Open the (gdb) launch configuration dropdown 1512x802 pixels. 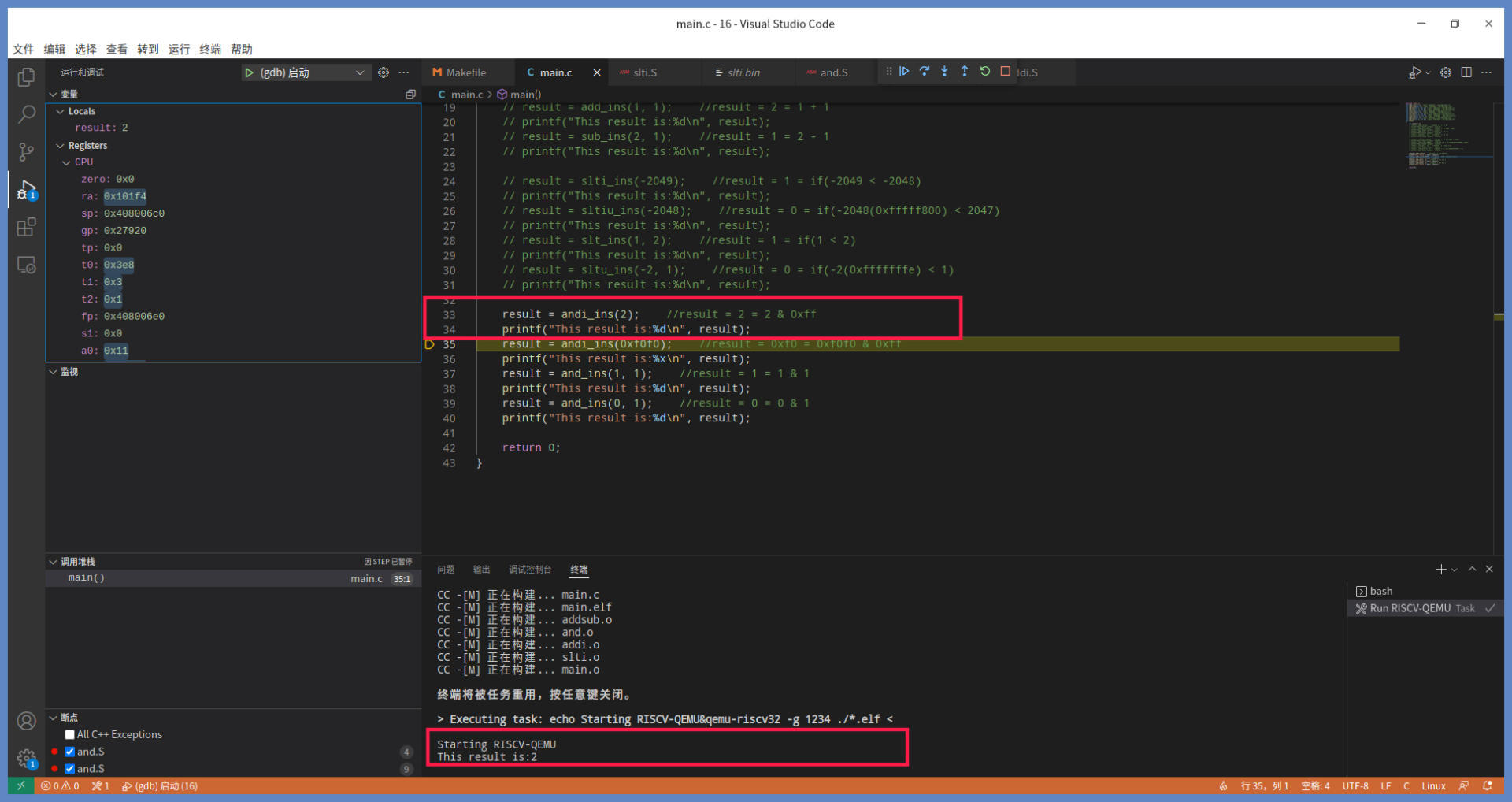pyautogui.click(x=360, y=72)
